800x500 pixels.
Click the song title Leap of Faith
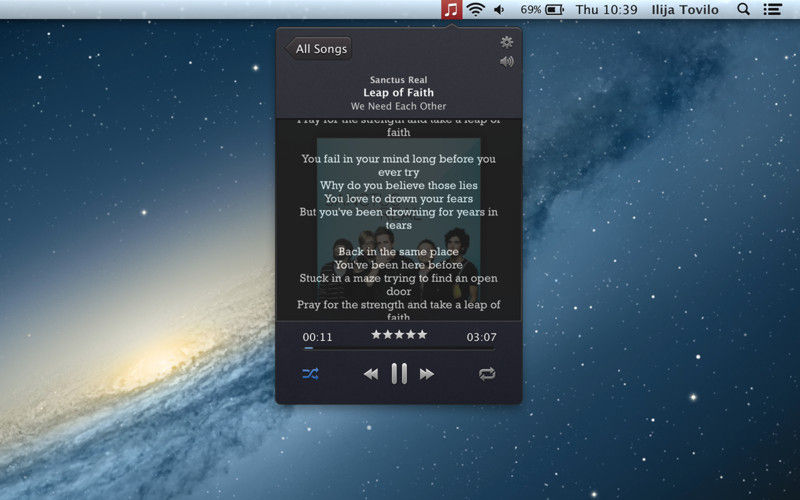pyautogui.click(x=398, y=92)
